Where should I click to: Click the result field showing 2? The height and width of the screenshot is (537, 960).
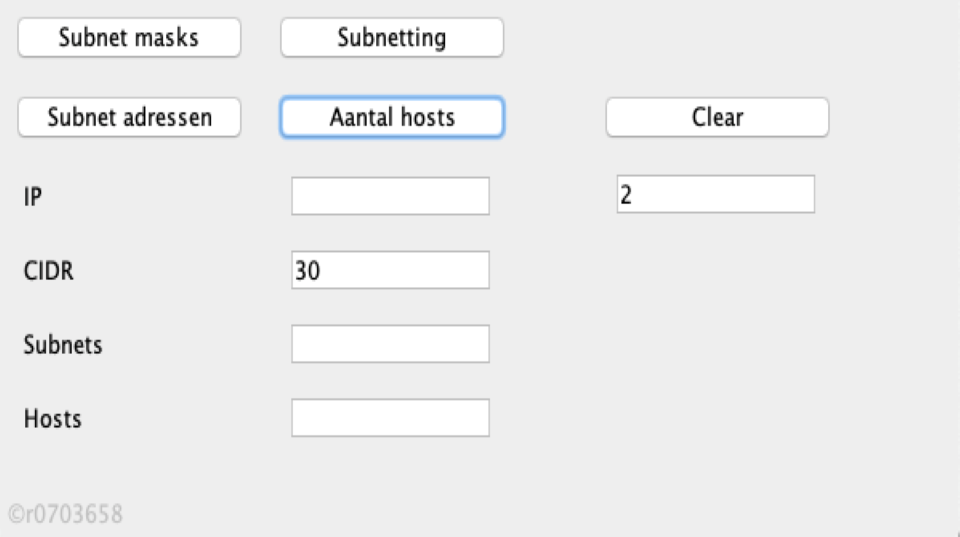715,194
